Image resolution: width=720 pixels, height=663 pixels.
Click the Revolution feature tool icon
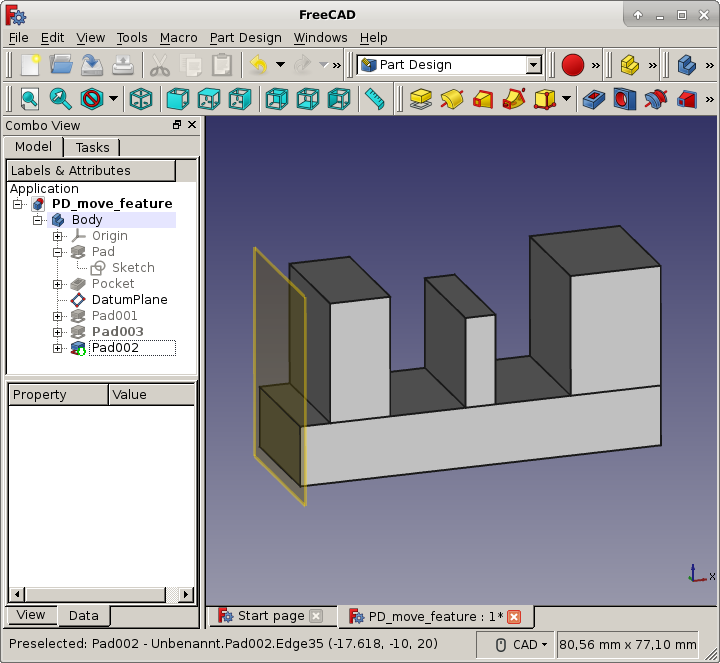[x=452, y=99]
